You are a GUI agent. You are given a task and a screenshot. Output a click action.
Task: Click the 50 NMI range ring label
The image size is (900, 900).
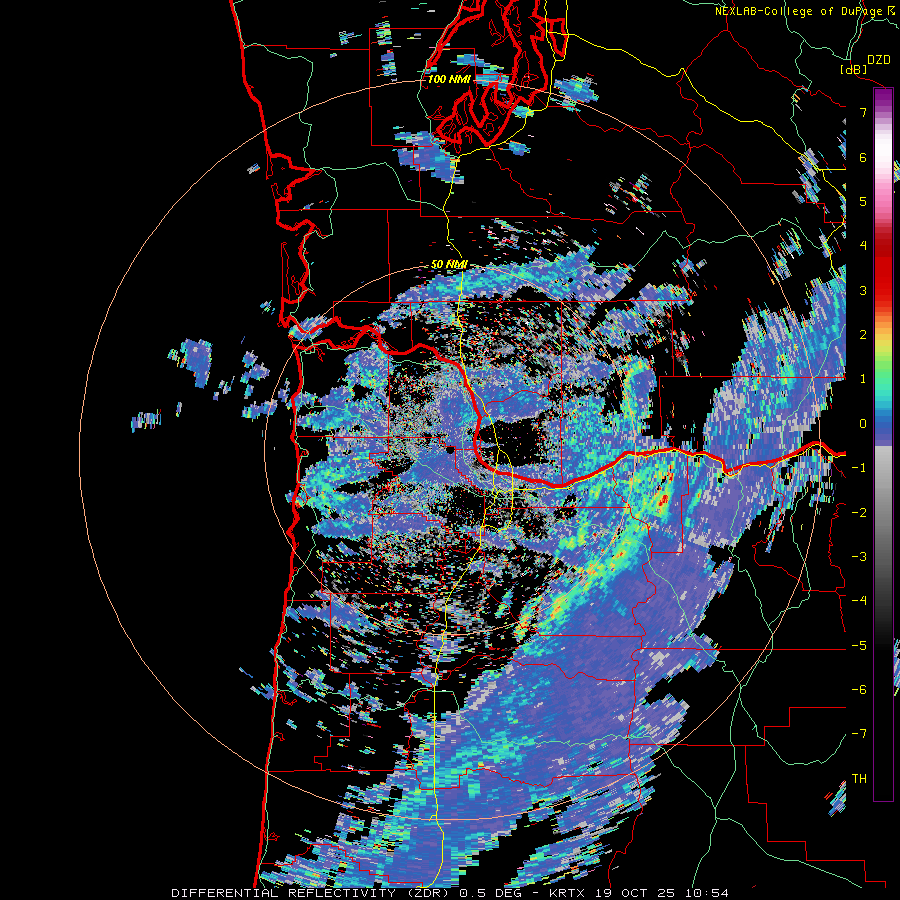pyautogui.click(x=449, y=264)
